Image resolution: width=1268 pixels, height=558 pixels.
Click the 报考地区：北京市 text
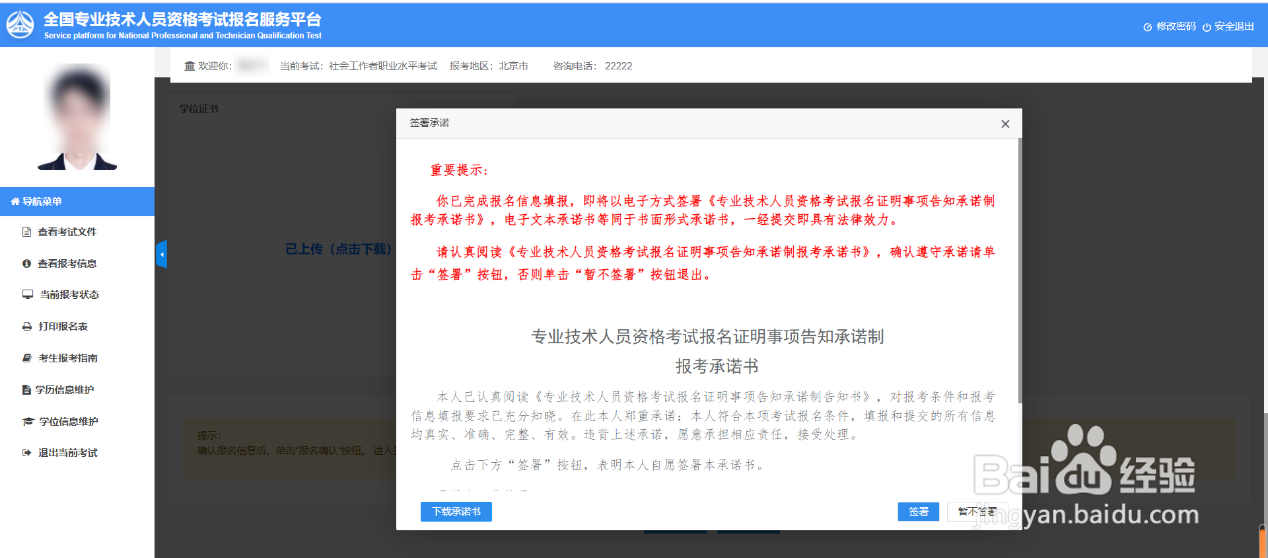pyautogui.click(x=488, y=66)
